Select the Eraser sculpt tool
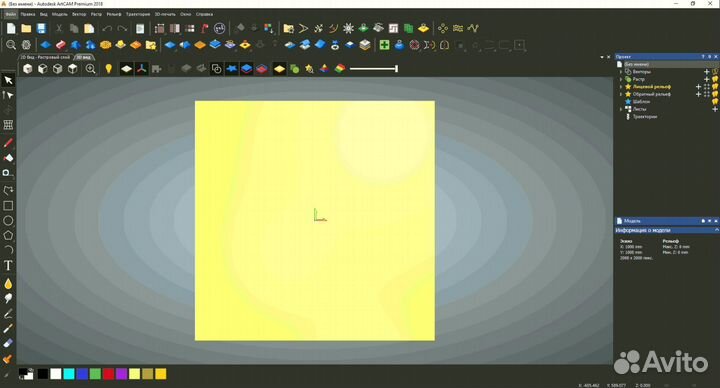Image resolution: width=720 pixels, height=388 pixels. (x=8, y=343)
